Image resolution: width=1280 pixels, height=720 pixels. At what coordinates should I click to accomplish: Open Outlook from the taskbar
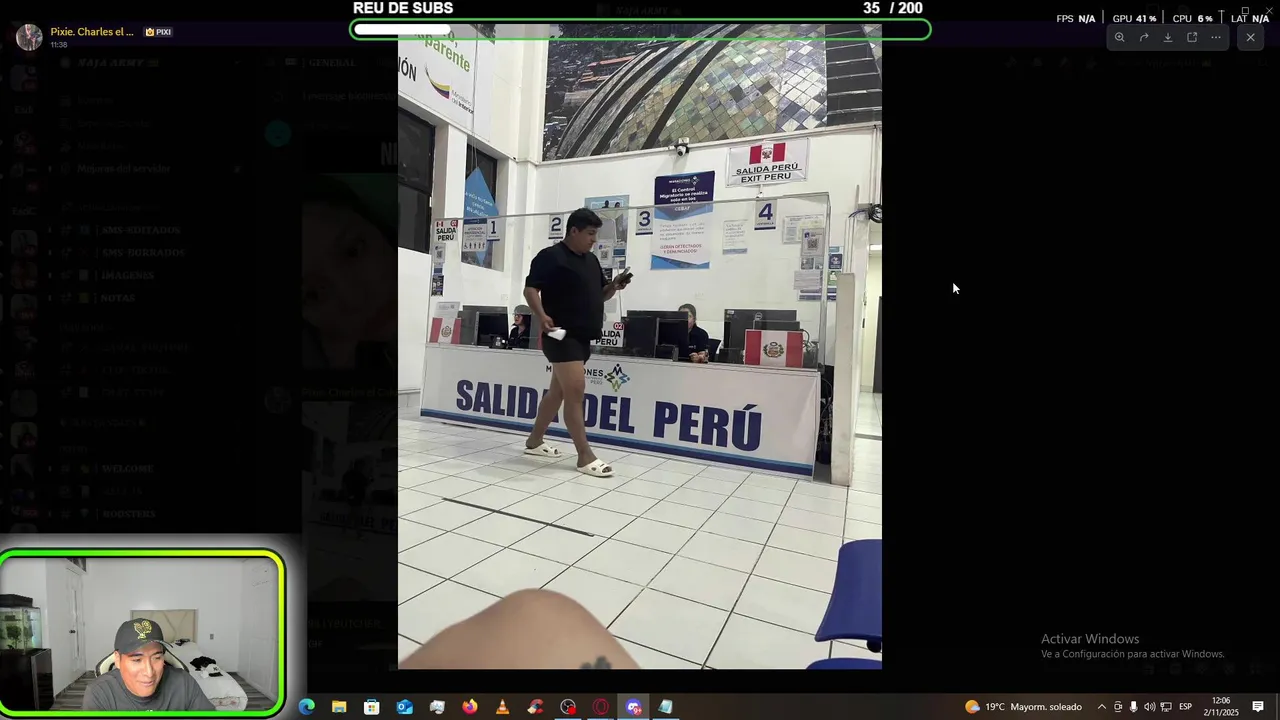(404, 707)
